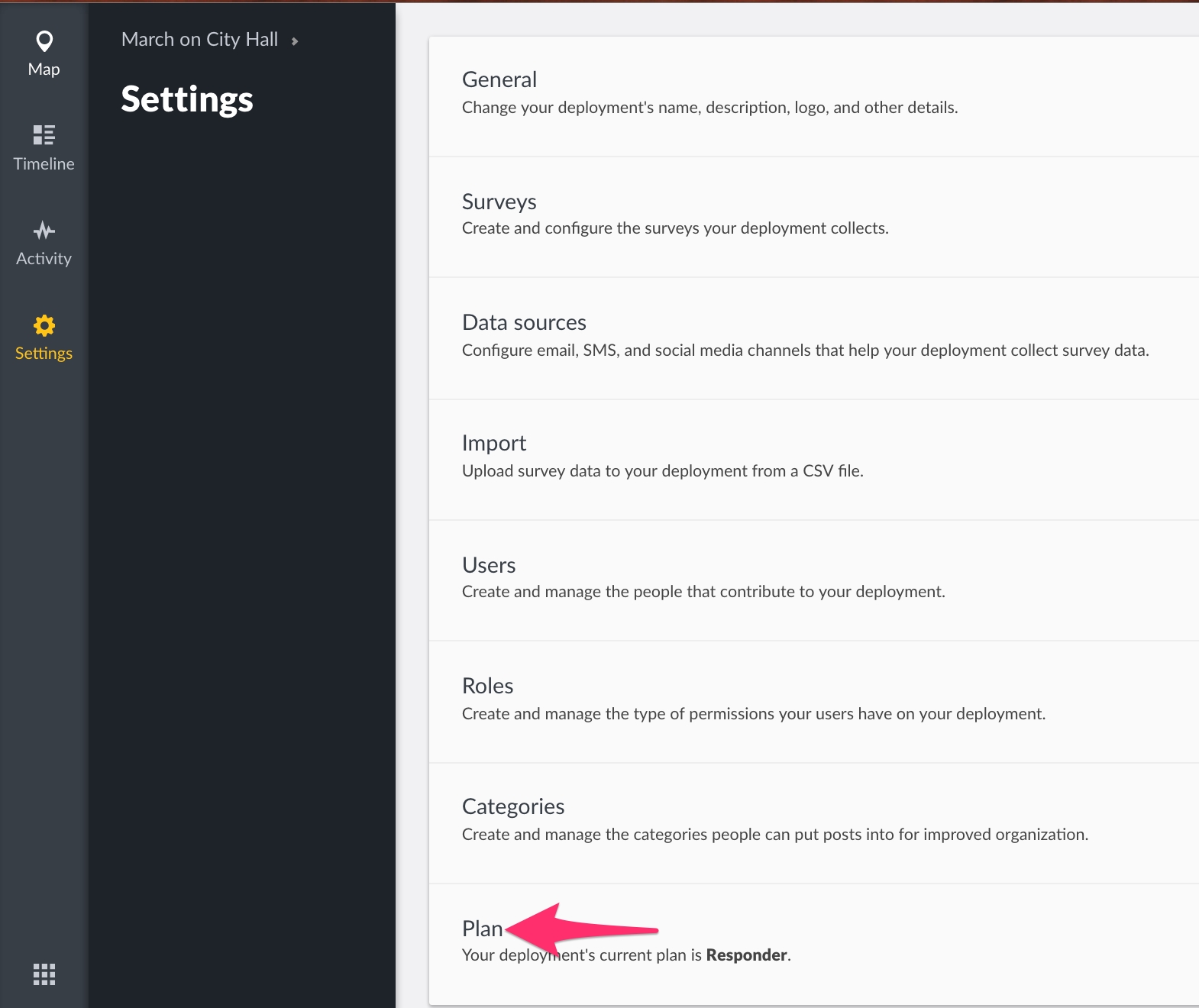Click the Settings page heading
The image size is (1199, 1008).
[x=187, y=99]
